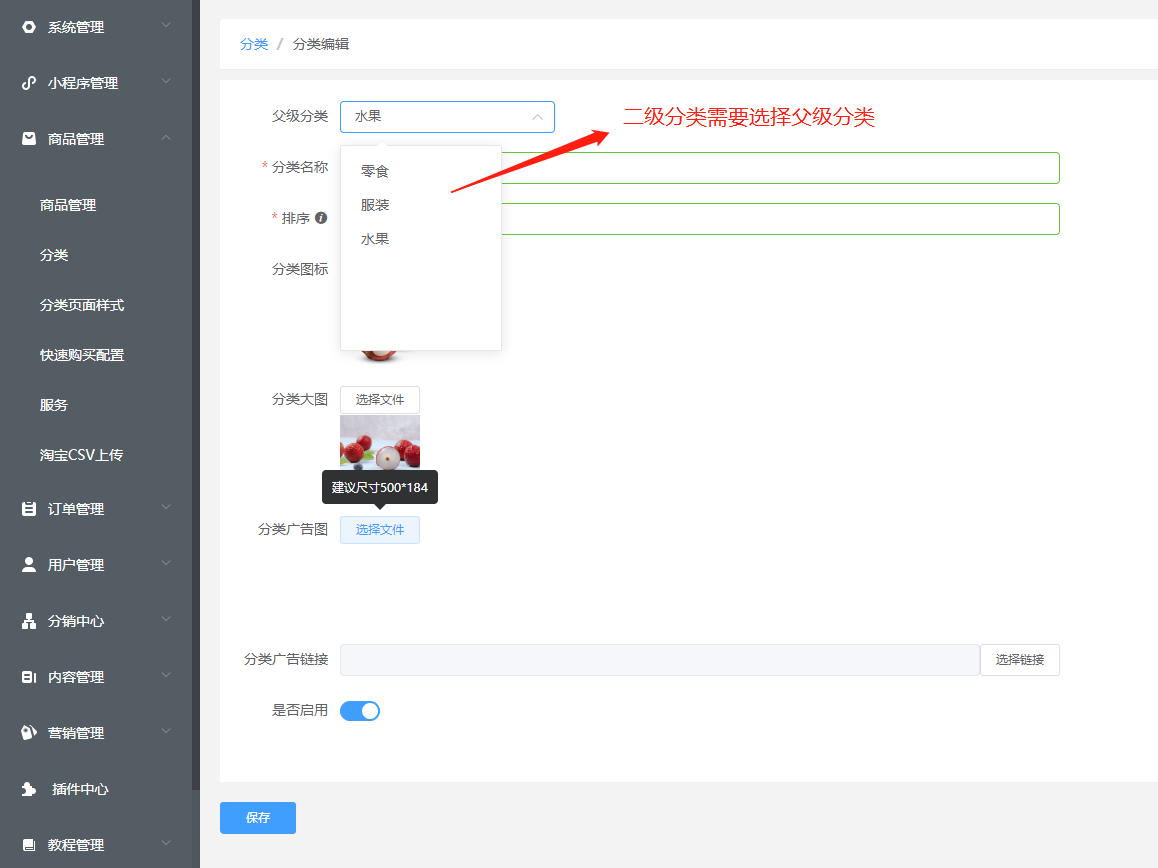This screenshot has width=1158, height=868.
Task: Click the 小程序管理 link icon
Action: [x=29, y=83]
